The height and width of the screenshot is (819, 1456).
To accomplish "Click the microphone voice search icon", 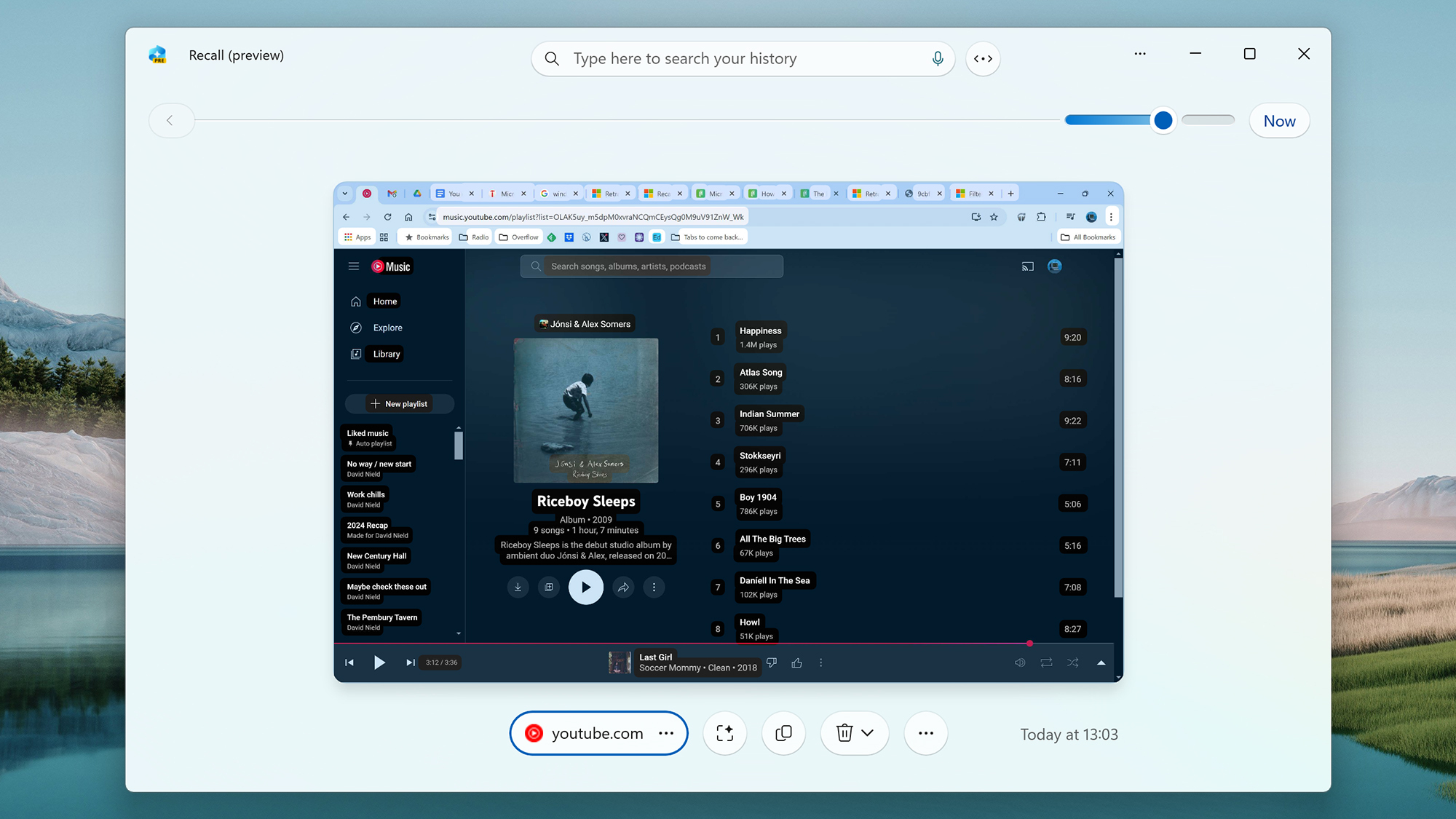I will [938, 58].
